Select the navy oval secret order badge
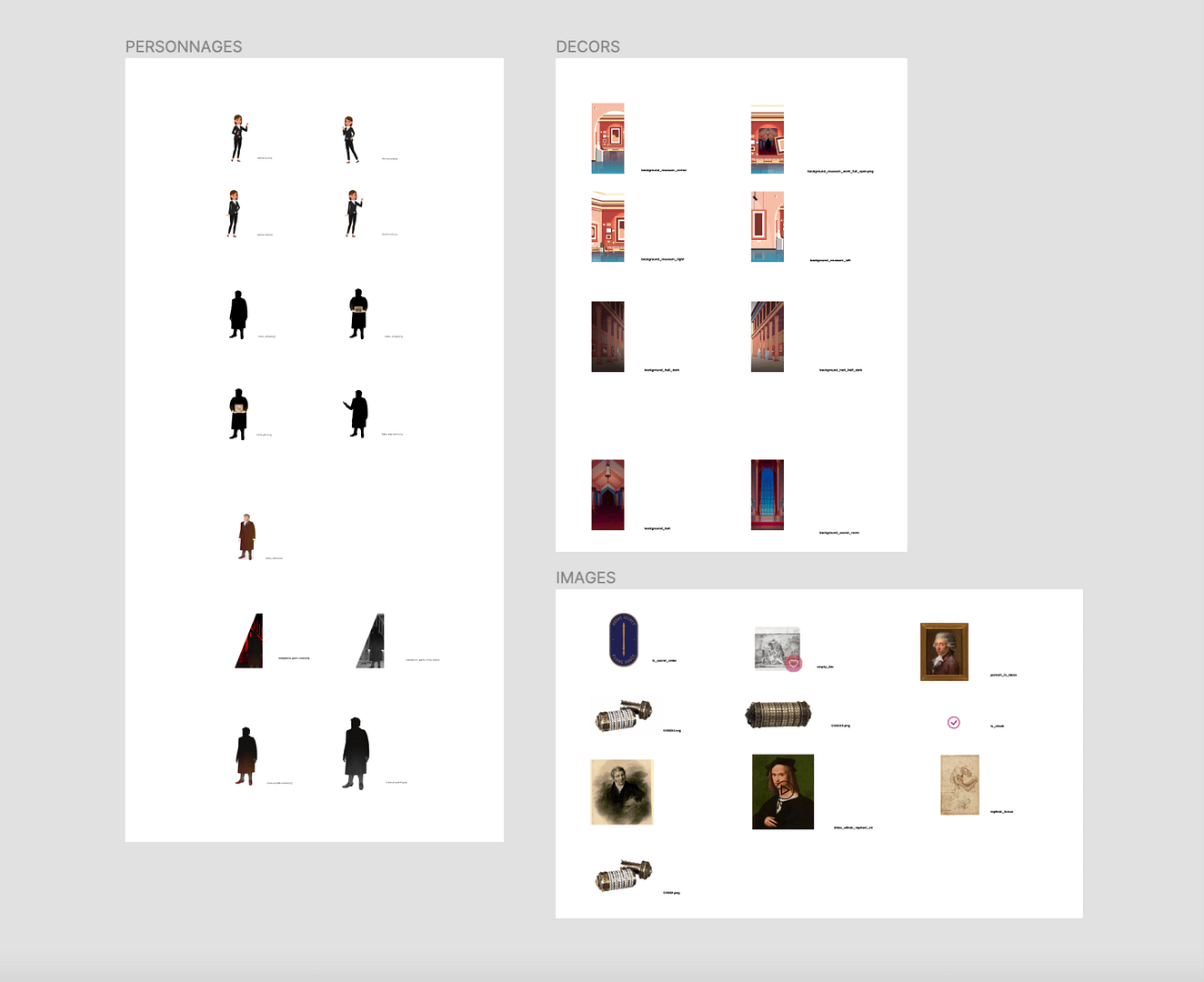This screenshot has height=982, width=1204. click(x=624, y=639)
